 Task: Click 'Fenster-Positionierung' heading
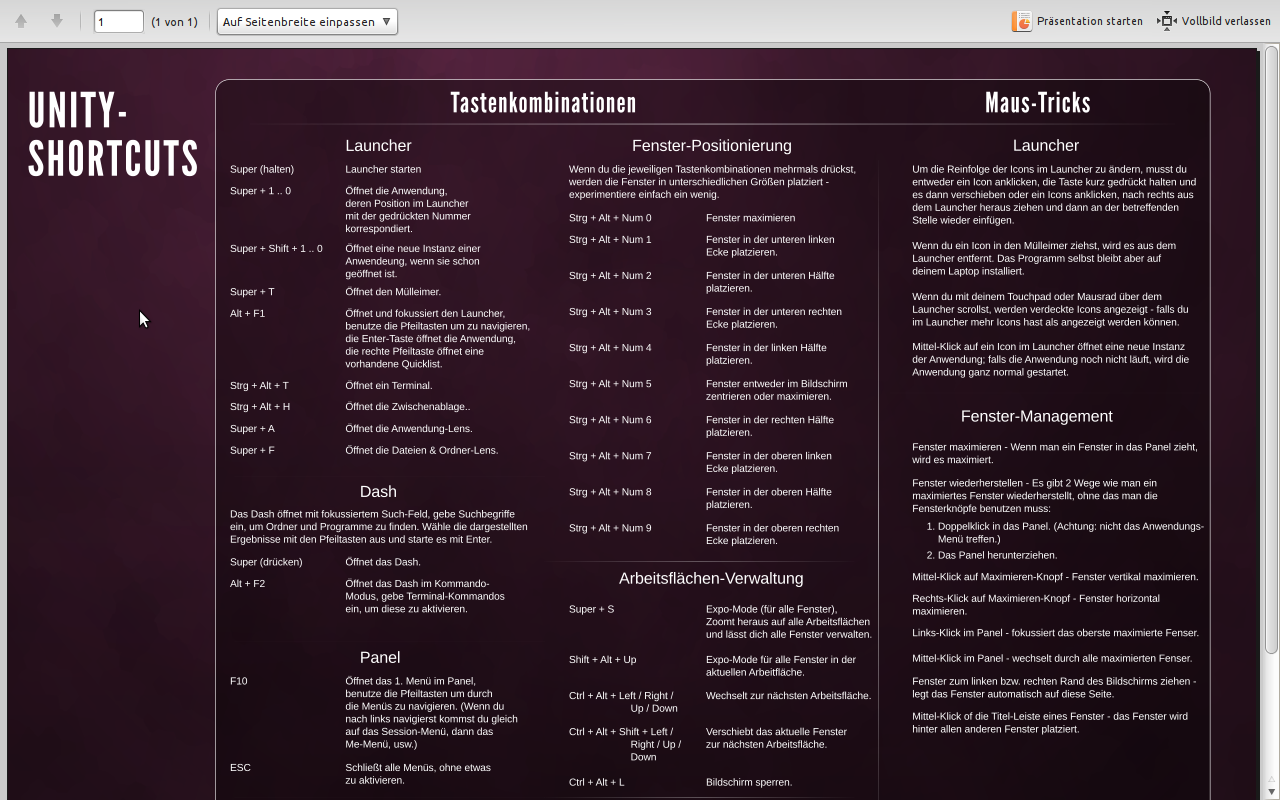tap(711, 146)
